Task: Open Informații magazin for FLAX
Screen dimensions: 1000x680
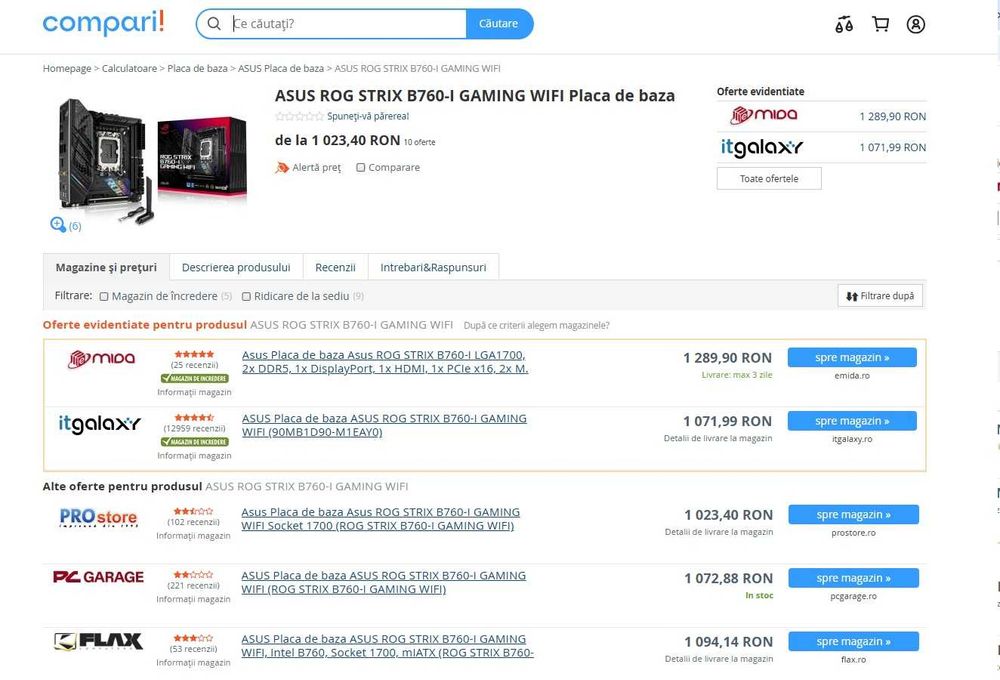Action: tap(193, 663)
